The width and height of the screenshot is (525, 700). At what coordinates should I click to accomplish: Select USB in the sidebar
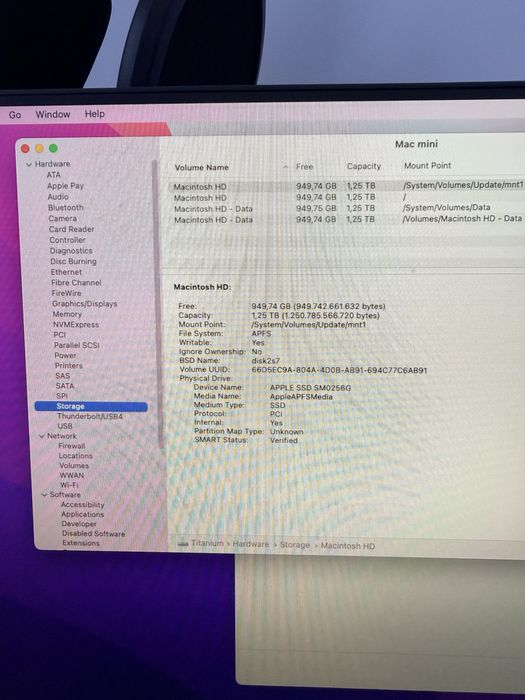(65, 426)
